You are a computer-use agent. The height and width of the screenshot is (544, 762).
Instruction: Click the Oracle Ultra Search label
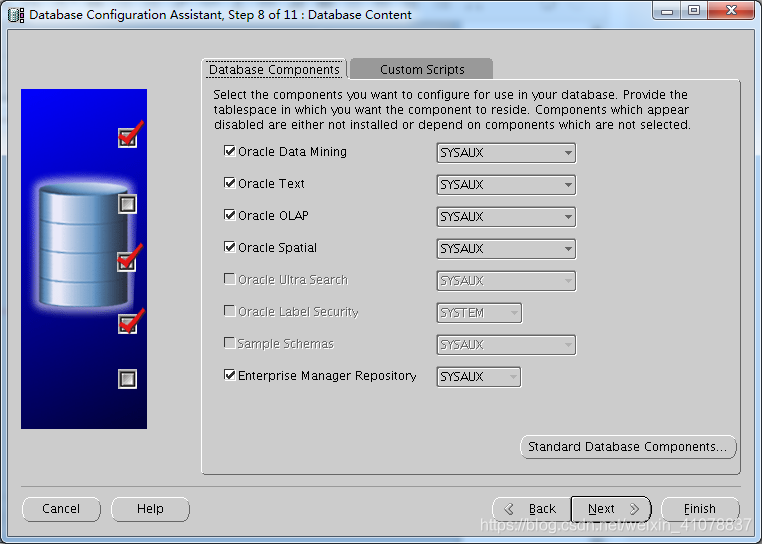click(x=293, y=280)
